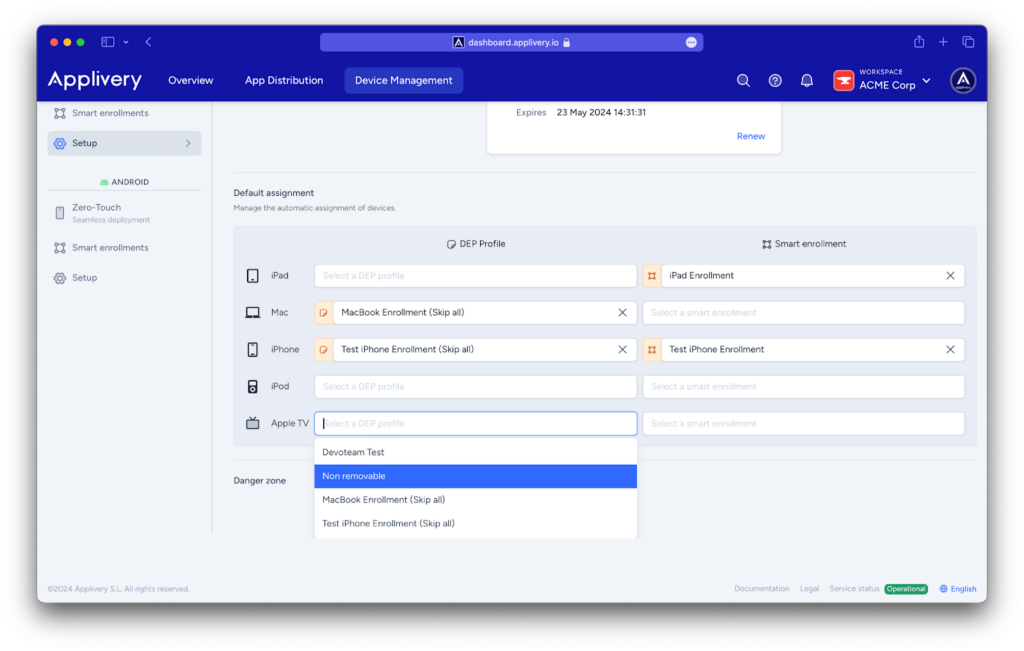Remove MacBook Enrollment (Skip all) from Mac
Screen dimensions: 1024x651
(622, 313)
